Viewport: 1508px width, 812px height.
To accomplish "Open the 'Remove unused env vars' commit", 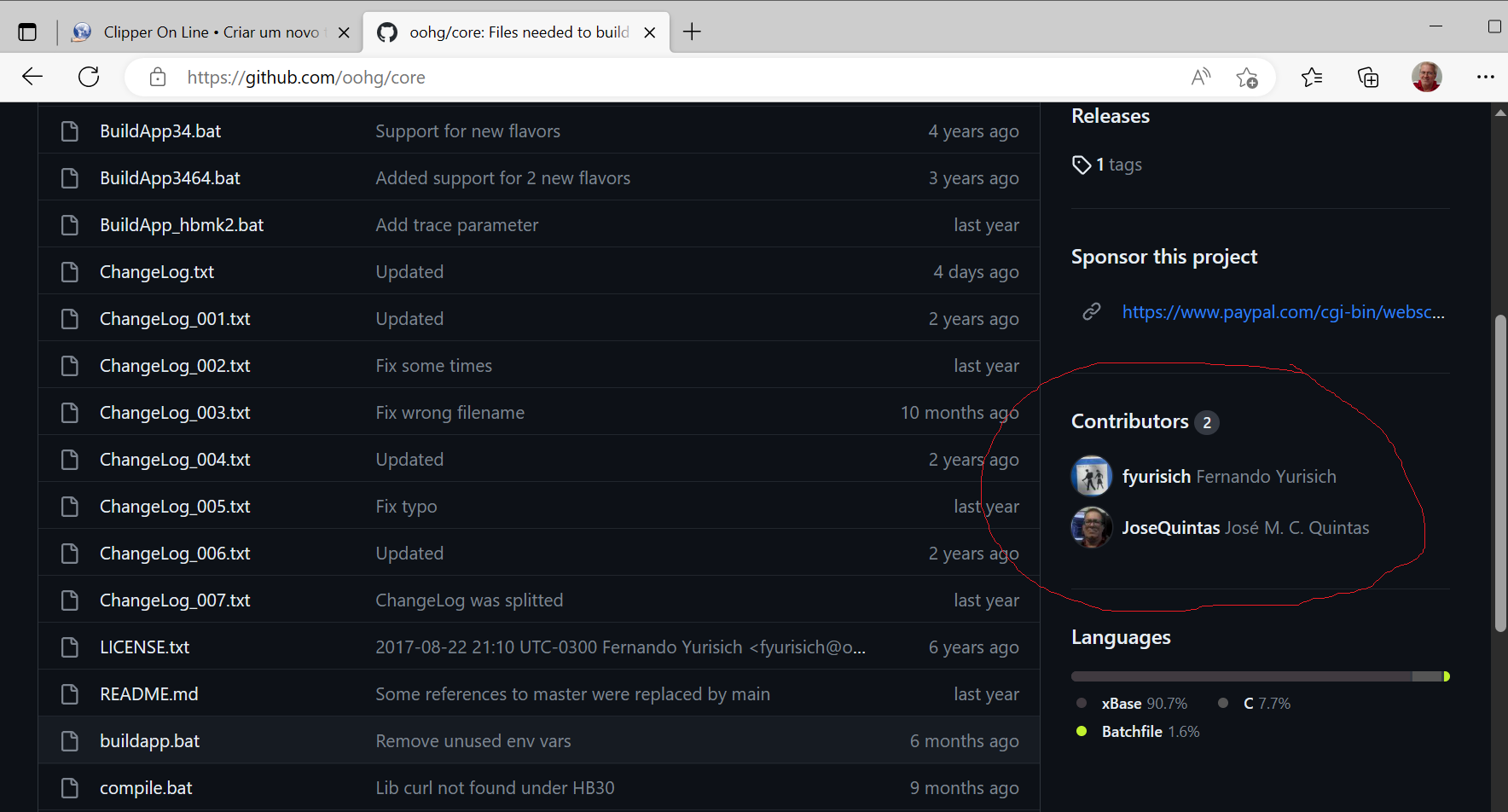I will [473, 741].
